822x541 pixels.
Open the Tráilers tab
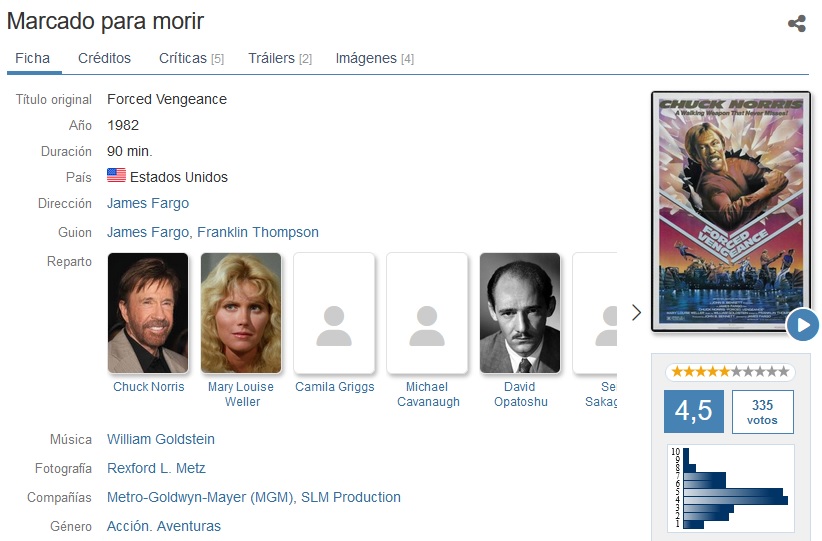tap(280, 58)
